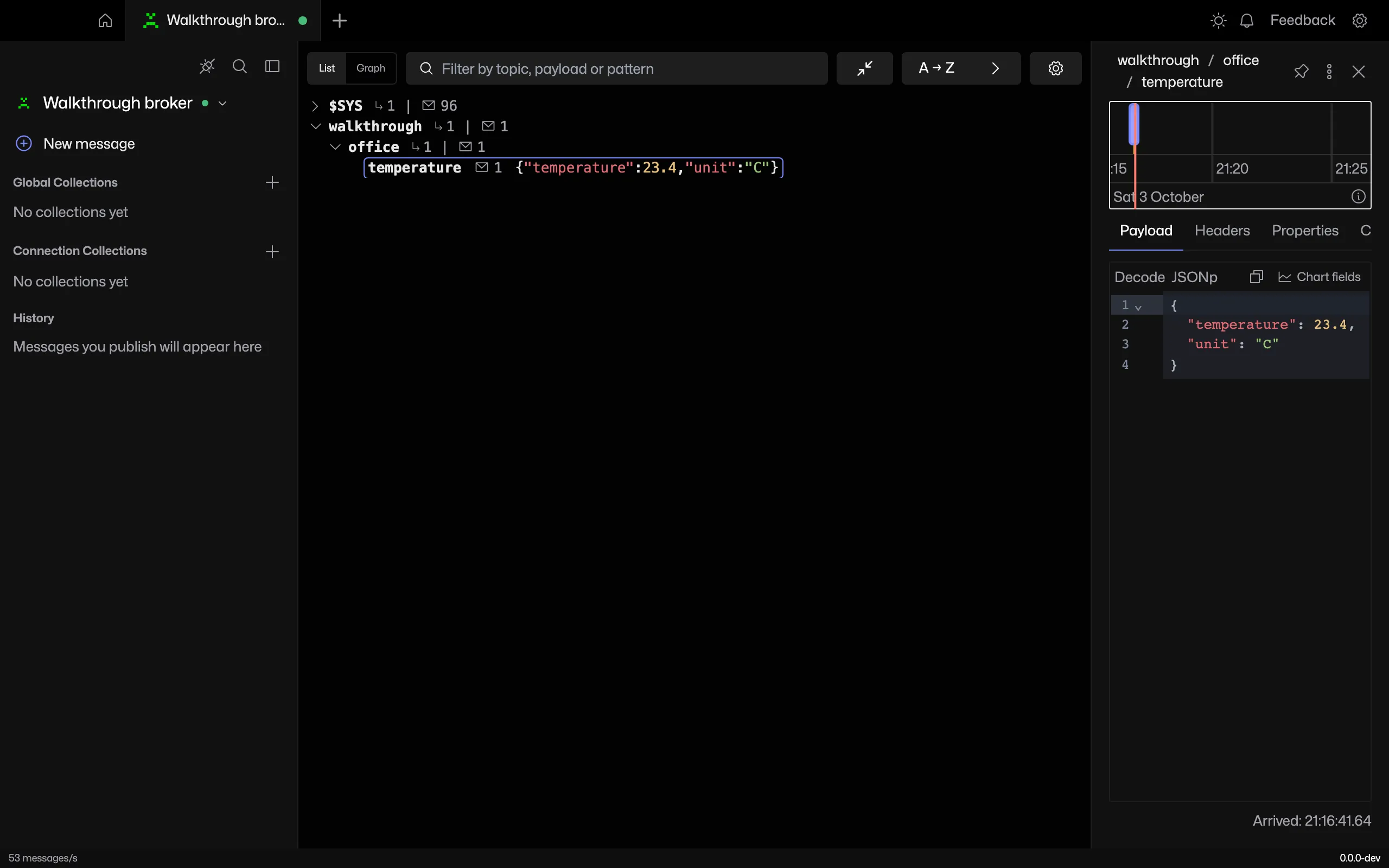
Task: Click office breadcrumb in details header
Action: click(1240, 60)
